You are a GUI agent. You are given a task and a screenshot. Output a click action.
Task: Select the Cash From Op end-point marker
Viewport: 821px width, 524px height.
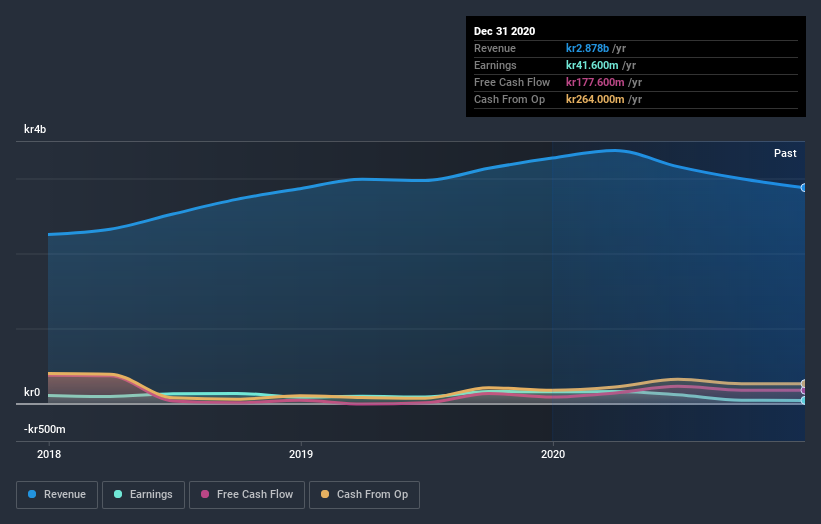(x=803, y=384)
